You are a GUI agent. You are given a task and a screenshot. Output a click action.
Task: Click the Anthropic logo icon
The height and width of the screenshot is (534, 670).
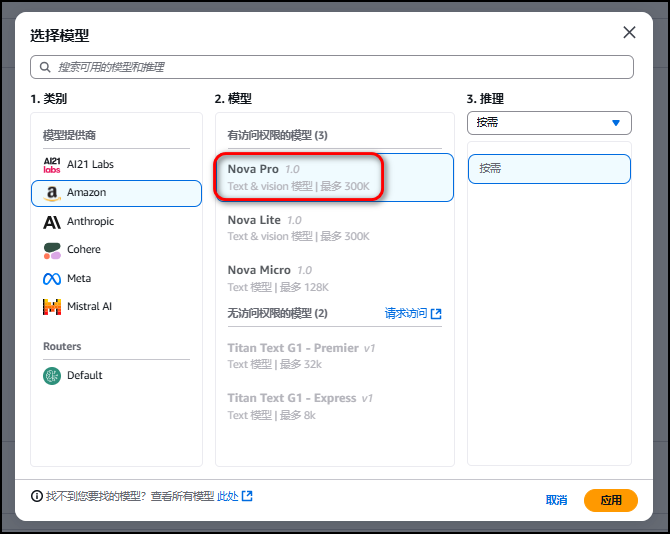52,222
